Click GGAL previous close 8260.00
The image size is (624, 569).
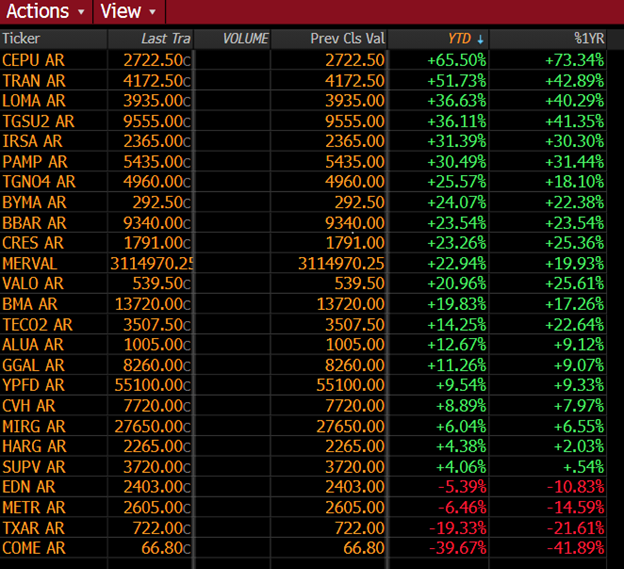(355, 365)
